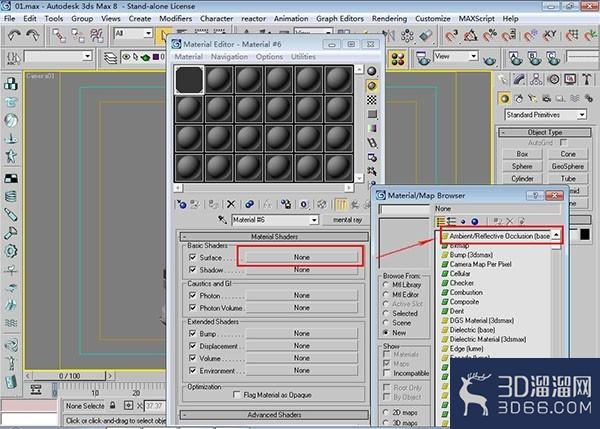The image size is (600, 429).
Task: Click the selection lock icon in status bar
Action: (112, 405)
